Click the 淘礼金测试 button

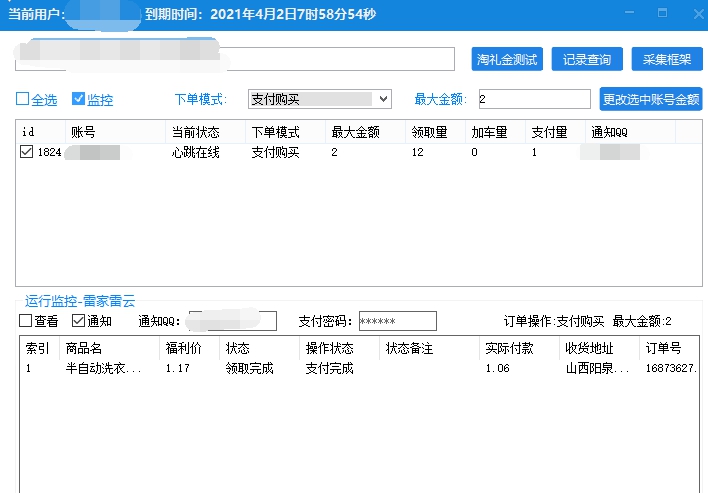(507, 59)
